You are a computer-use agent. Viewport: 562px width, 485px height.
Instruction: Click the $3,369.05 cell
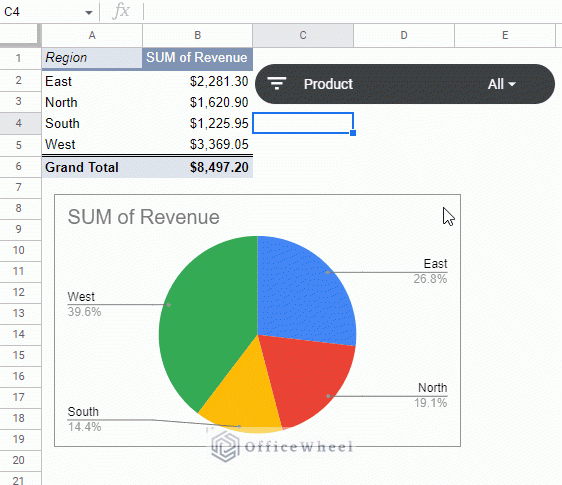(197, 144)
